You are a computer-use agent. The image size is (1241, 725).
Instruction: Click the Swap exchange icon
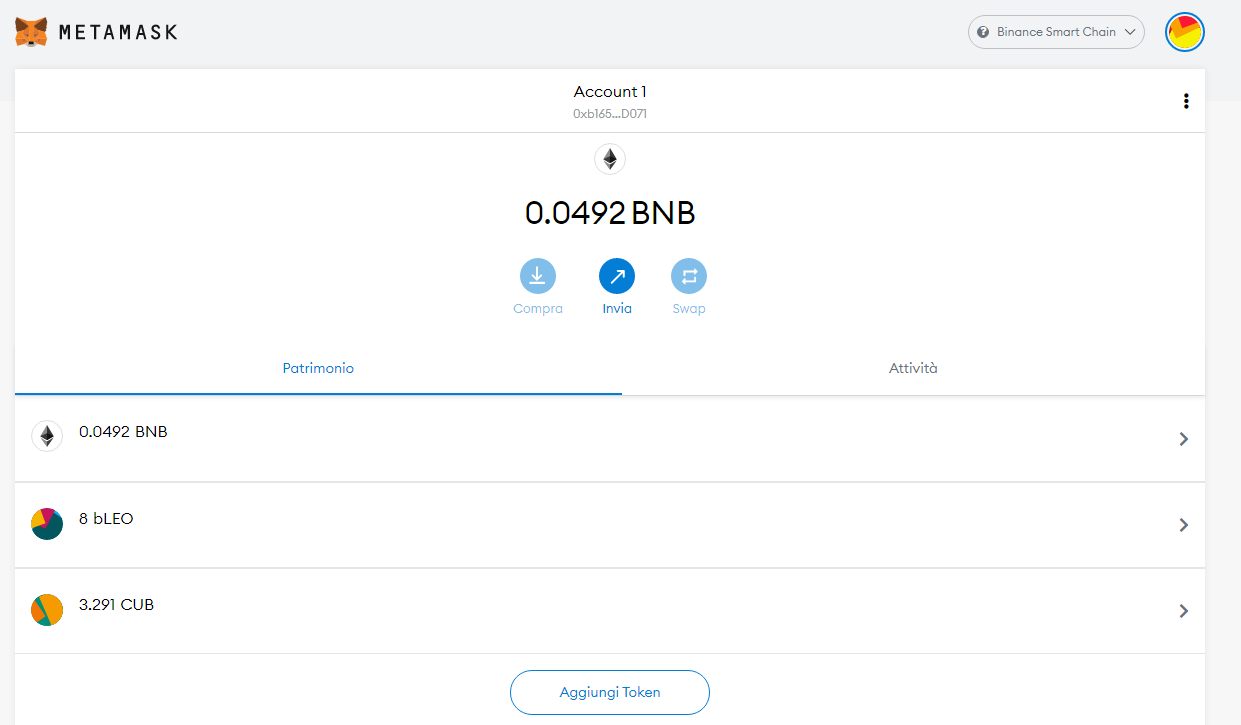point(689,276)
